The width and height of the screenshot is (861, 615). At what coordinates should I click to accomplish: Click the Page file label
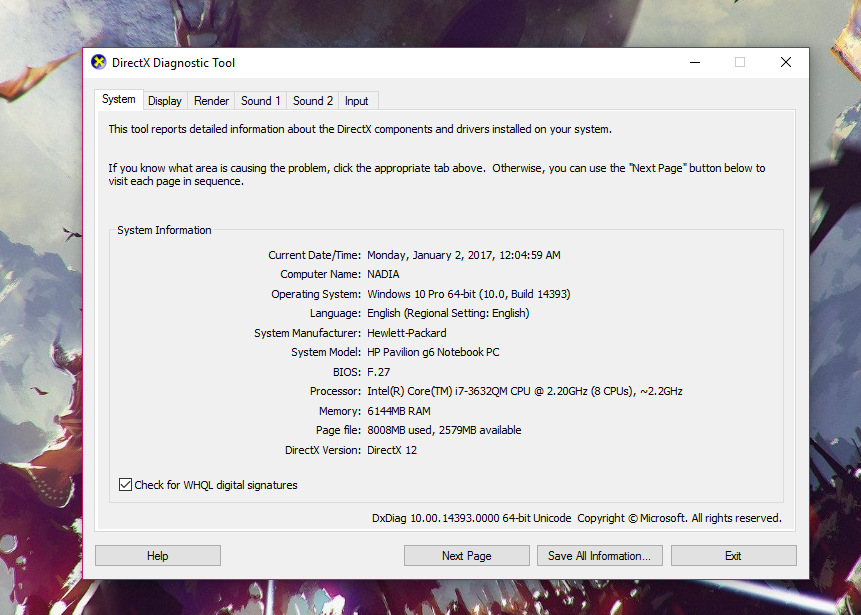coord(338,430)
